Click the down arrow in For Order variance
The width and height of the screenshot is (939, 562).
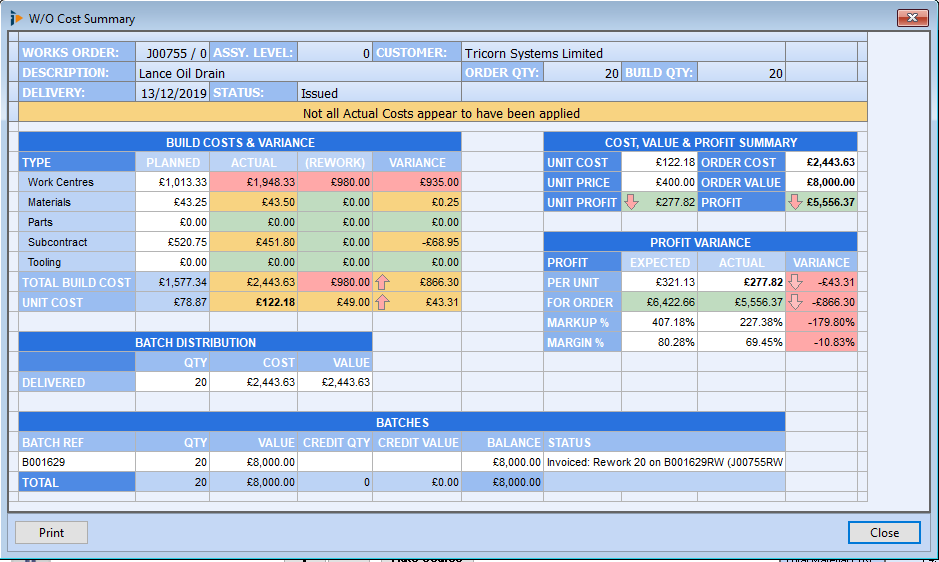(x=795, y=303)
